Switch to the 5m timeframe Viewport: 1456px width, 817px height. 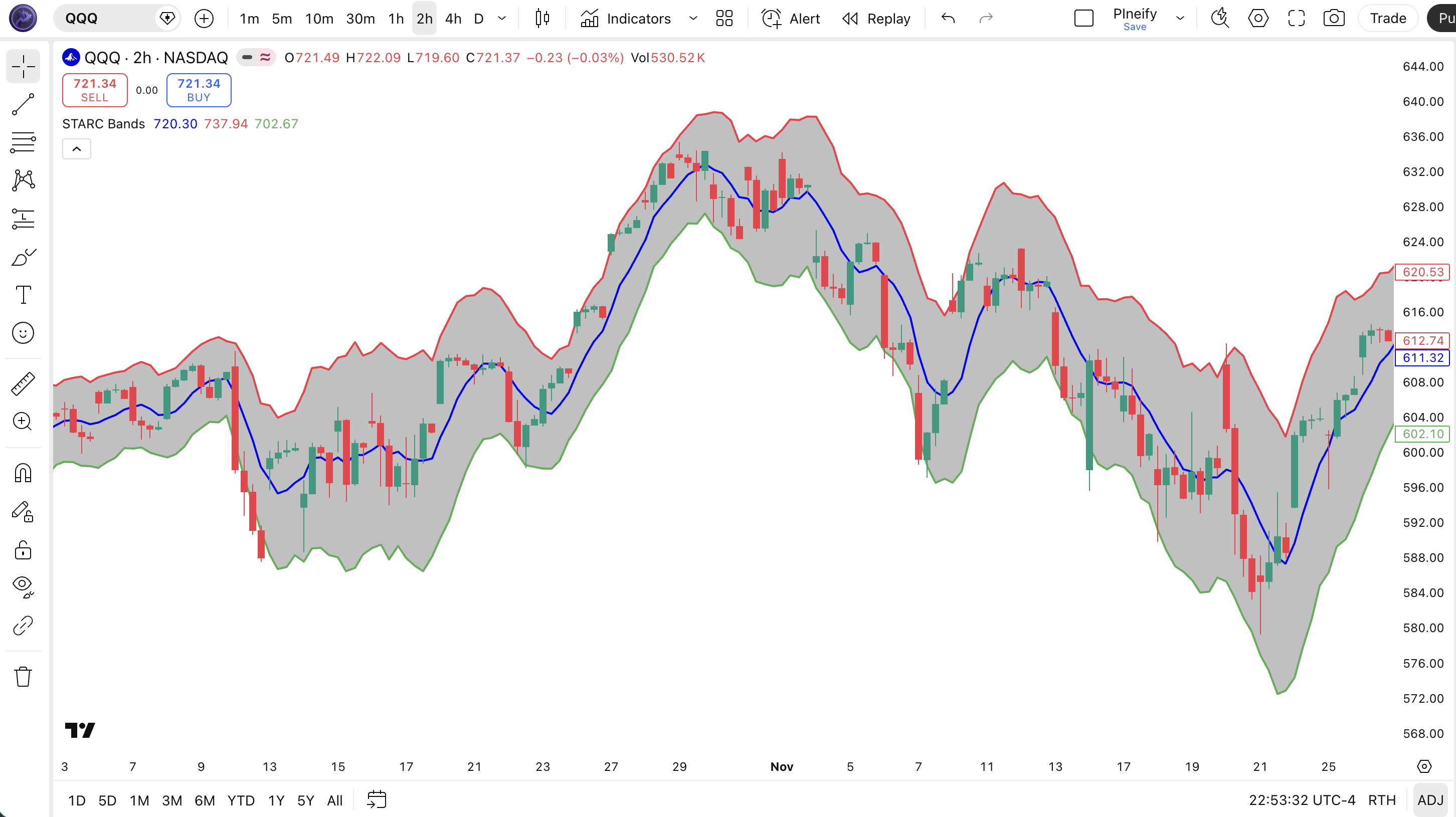pyautogui.click(x=281, y=19)
